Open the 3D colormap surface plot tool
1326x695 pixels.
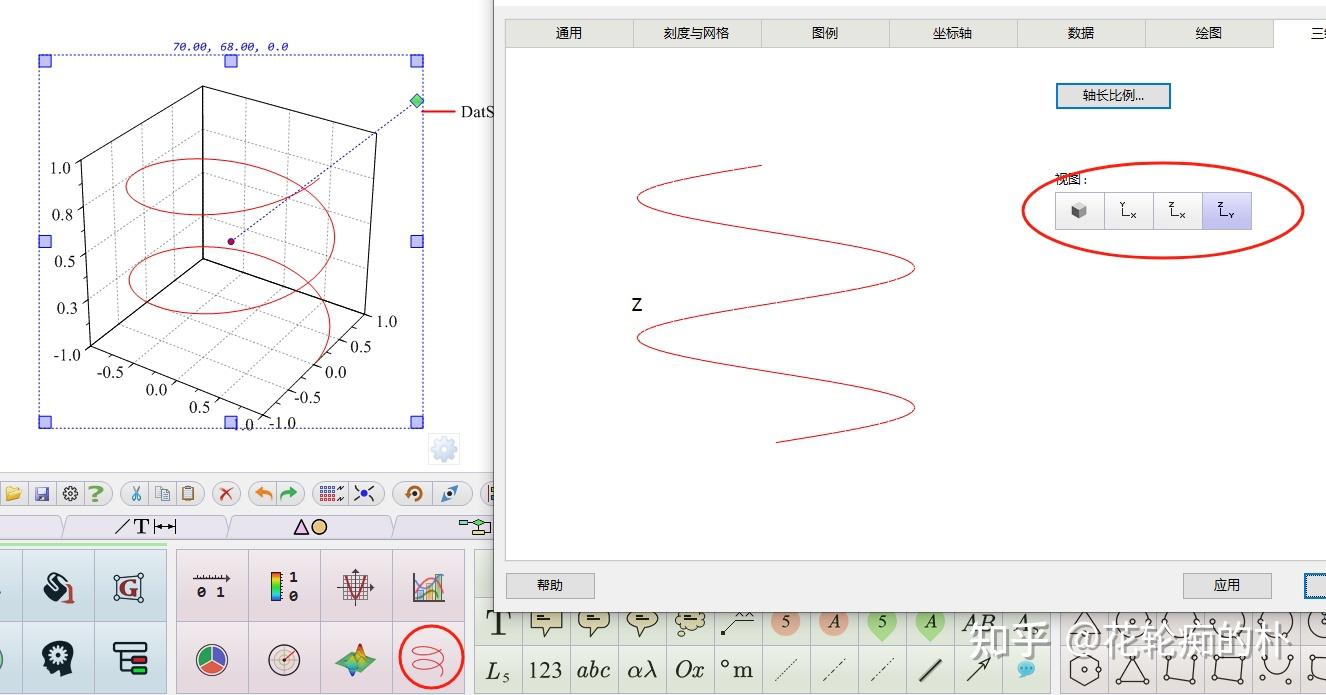[x=357, y=658]
